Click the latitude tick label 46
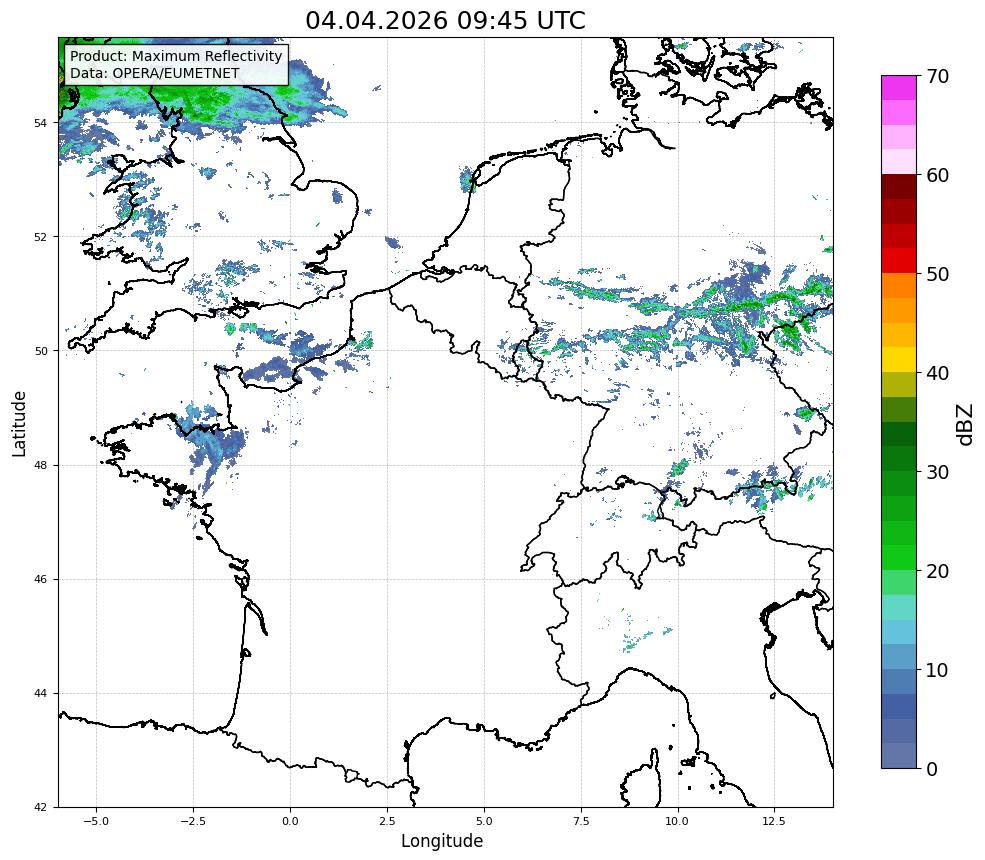The image size is (985, 860). click(x=40, y=579)
